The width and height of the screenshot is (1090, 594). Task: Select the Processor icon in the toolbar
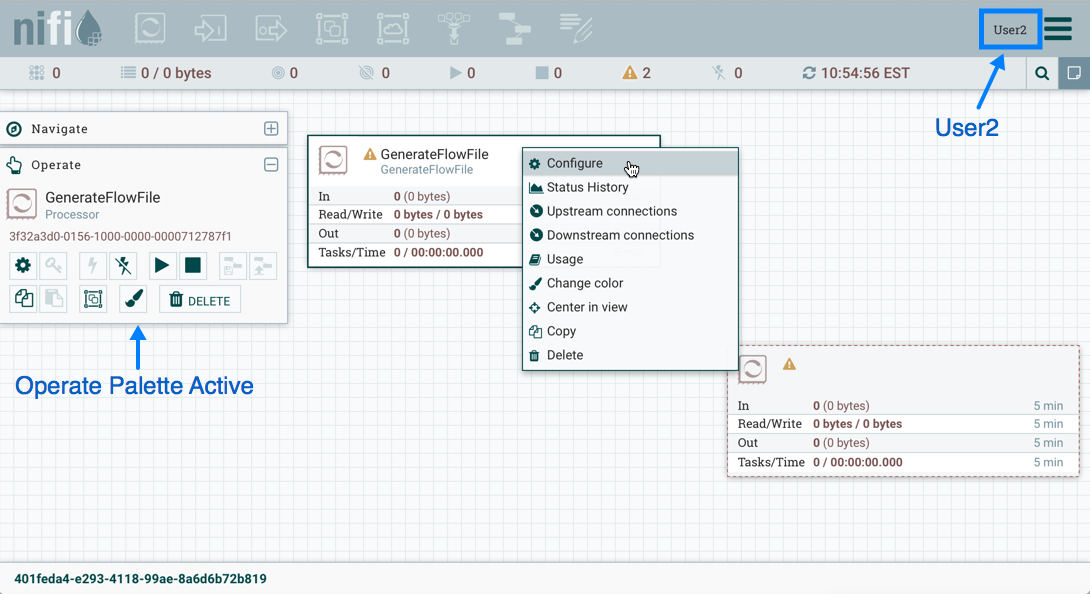[150, 28]
